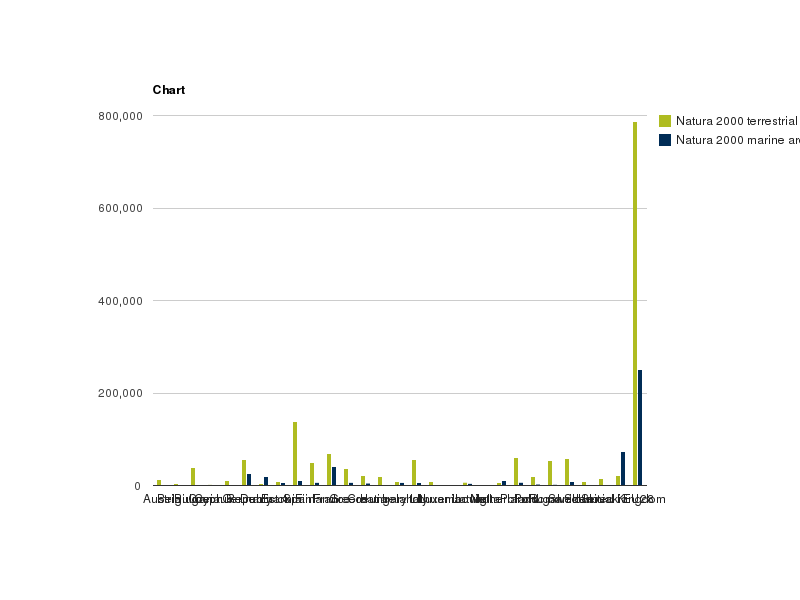Select the 'Natura 2000 marine' legend label
The height and width of the screenshot is (600, 800).
[736, 140]
